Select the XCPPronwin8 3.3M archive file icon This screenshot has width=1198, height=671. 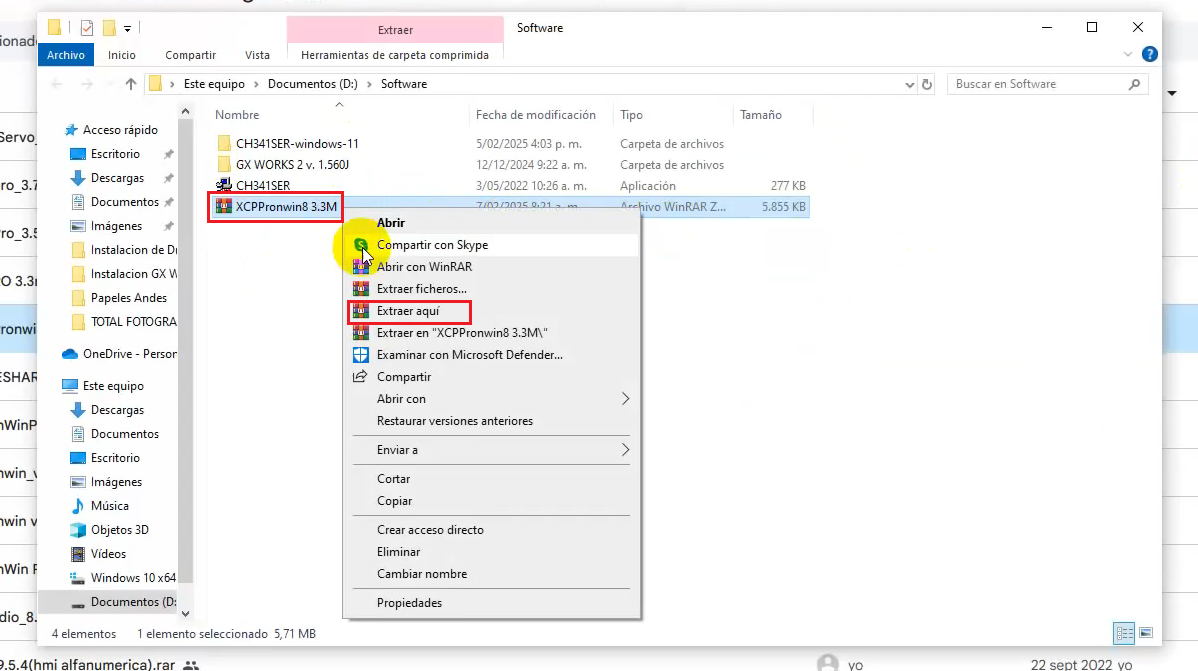tap(223, 206)
